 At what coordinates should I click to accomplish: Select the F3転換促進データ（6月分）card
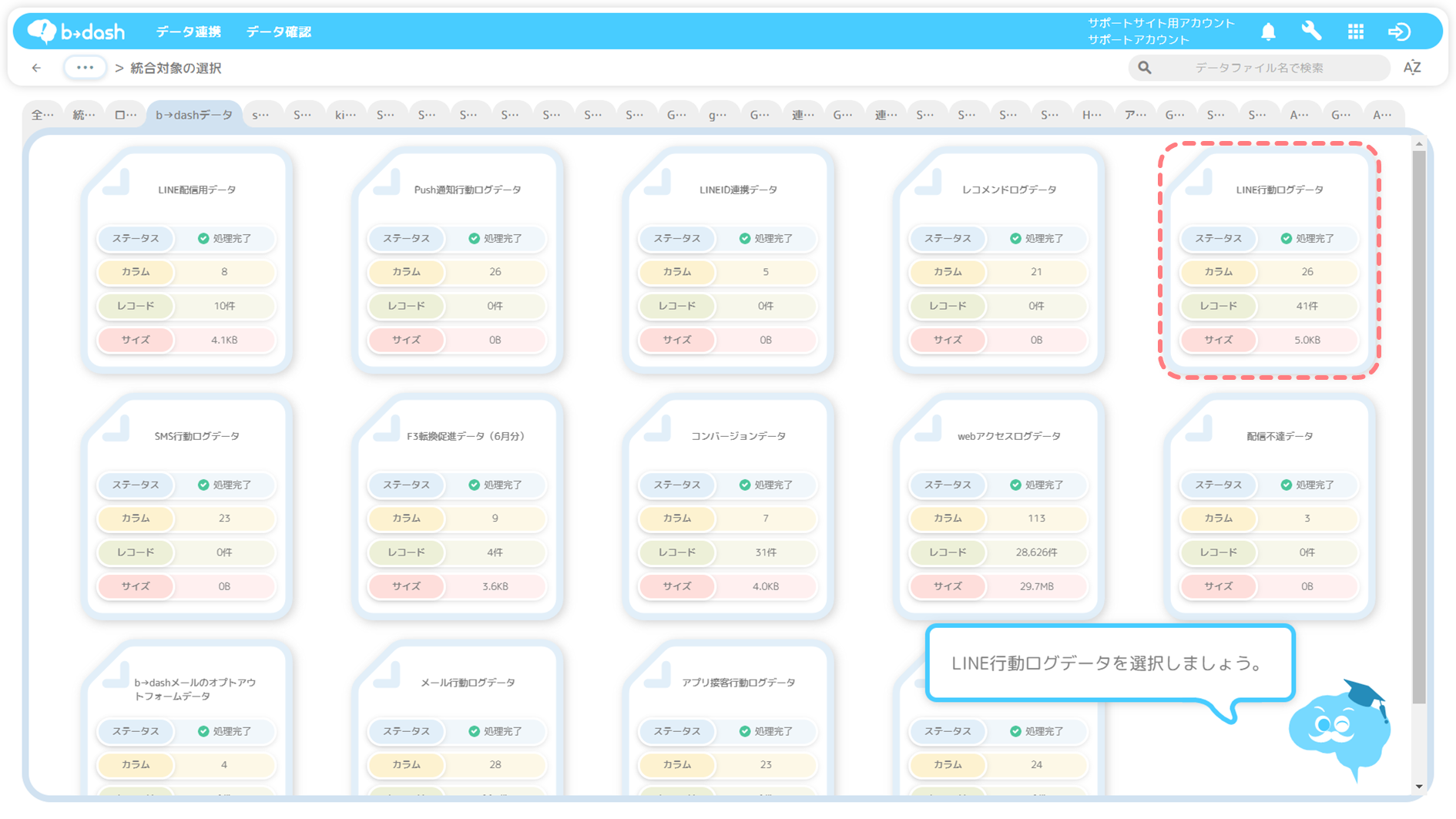457,507
